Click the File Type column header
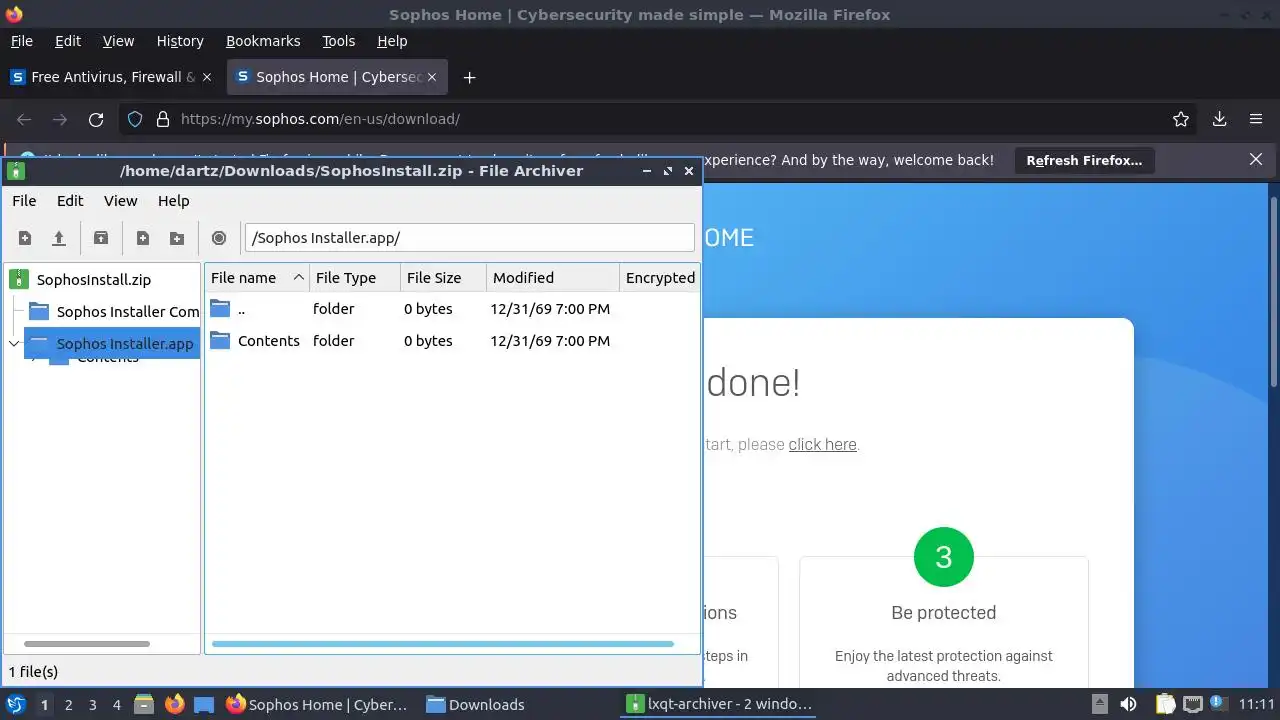The height and width of the screenshot is (720, 1280). (x=354, y=278)
